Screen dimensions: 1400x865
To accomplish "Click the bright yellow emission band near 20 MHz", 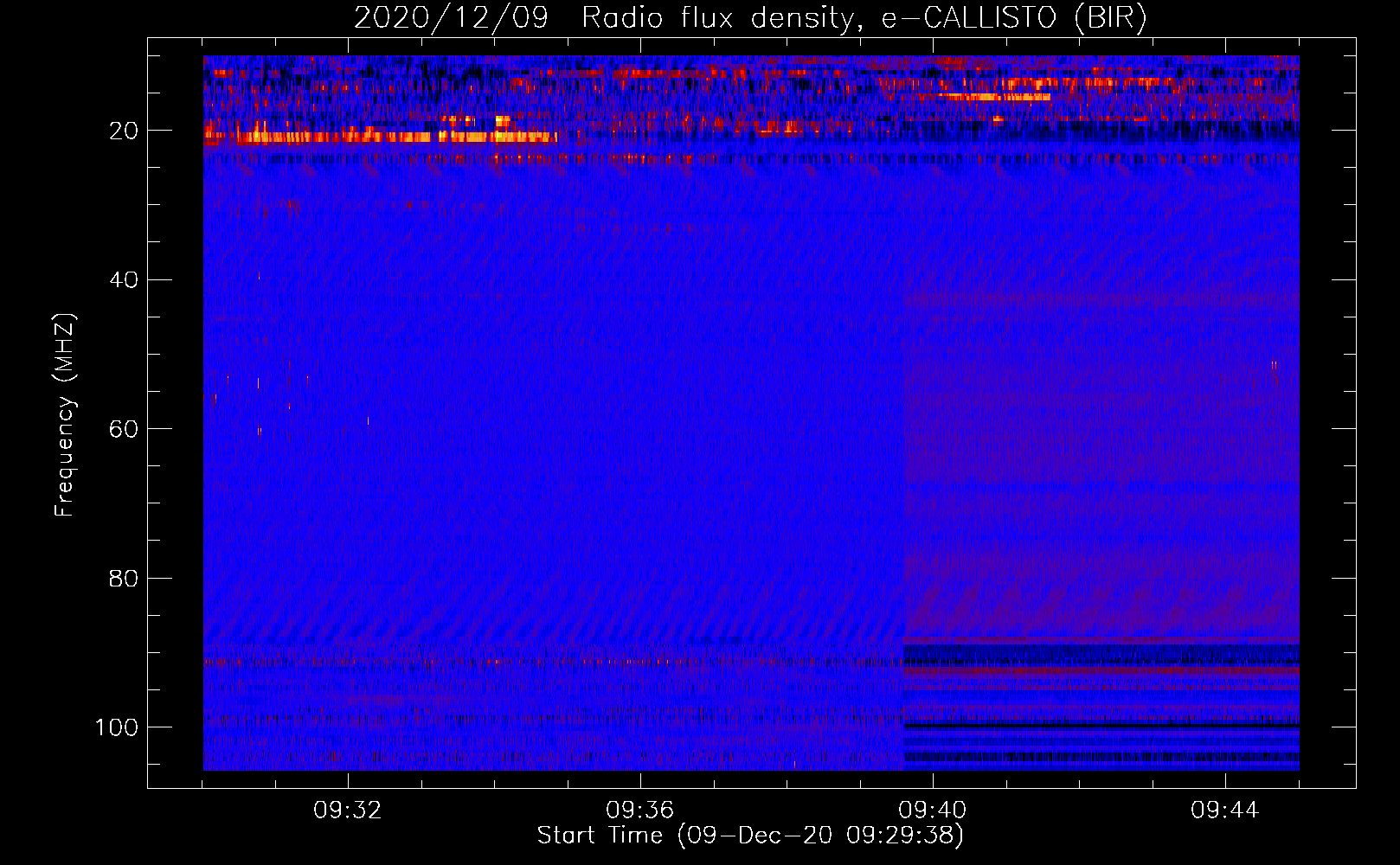I will pos(381,136).
